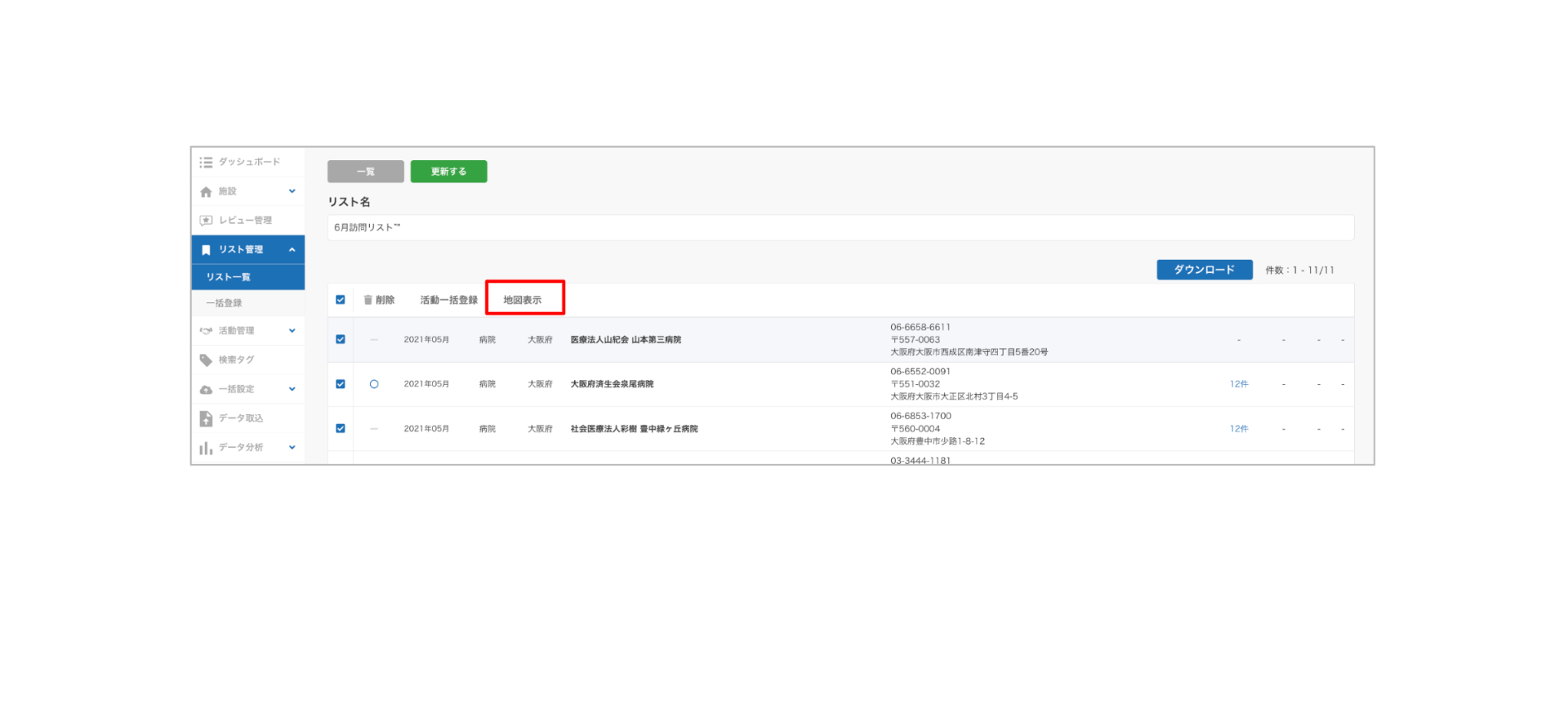Expand the 施設 menu chevron
This screenshot has height=715, width=1568.
coord(292,191)
